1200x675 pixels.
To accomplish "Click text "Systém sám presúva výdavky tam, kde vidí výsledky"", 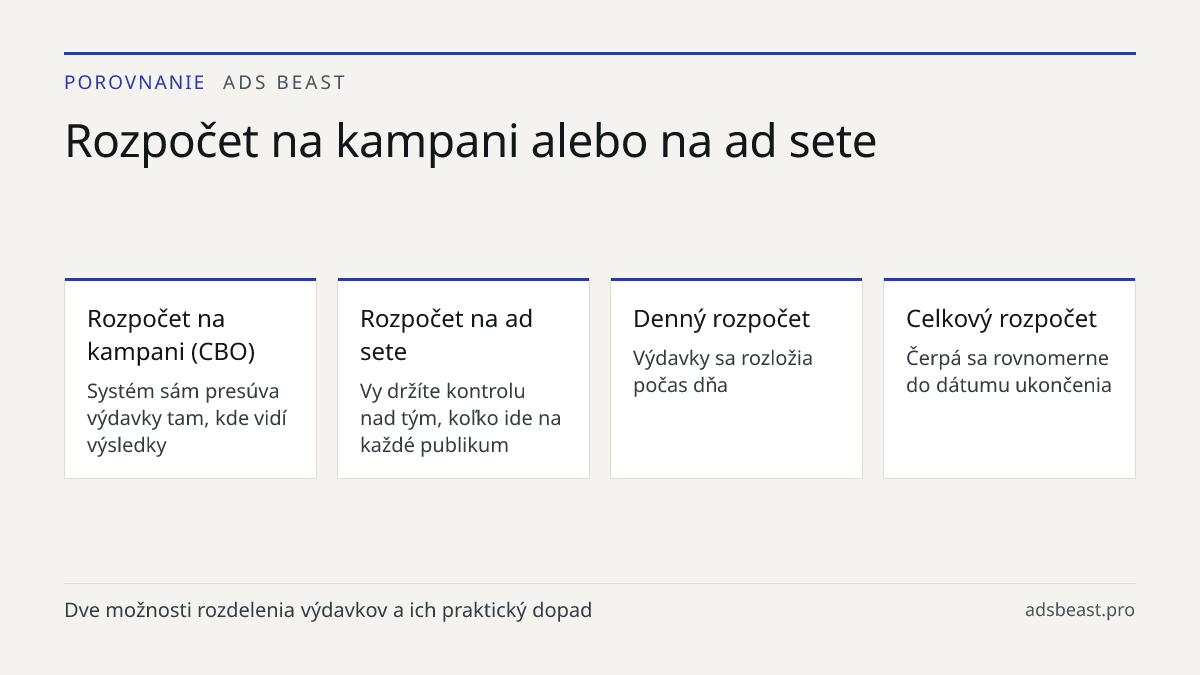I will point(187,418).
